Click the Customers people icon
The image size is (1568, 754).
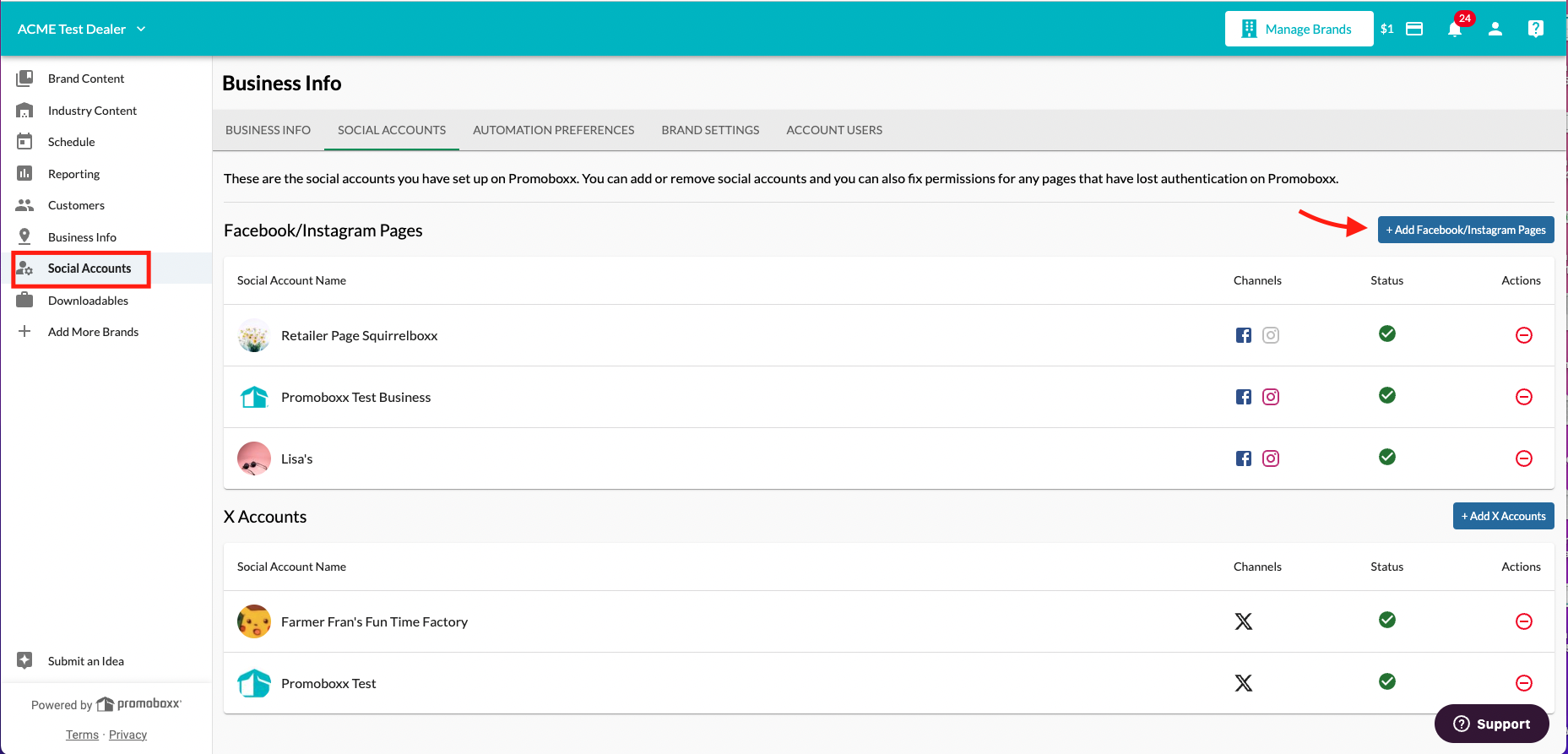click(x=24, y=205)
